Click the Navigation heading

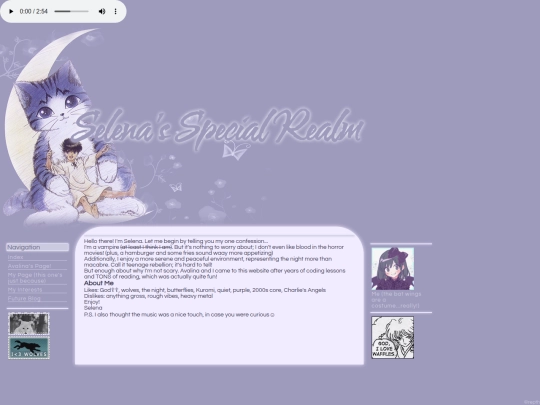[x=38, y=247]
